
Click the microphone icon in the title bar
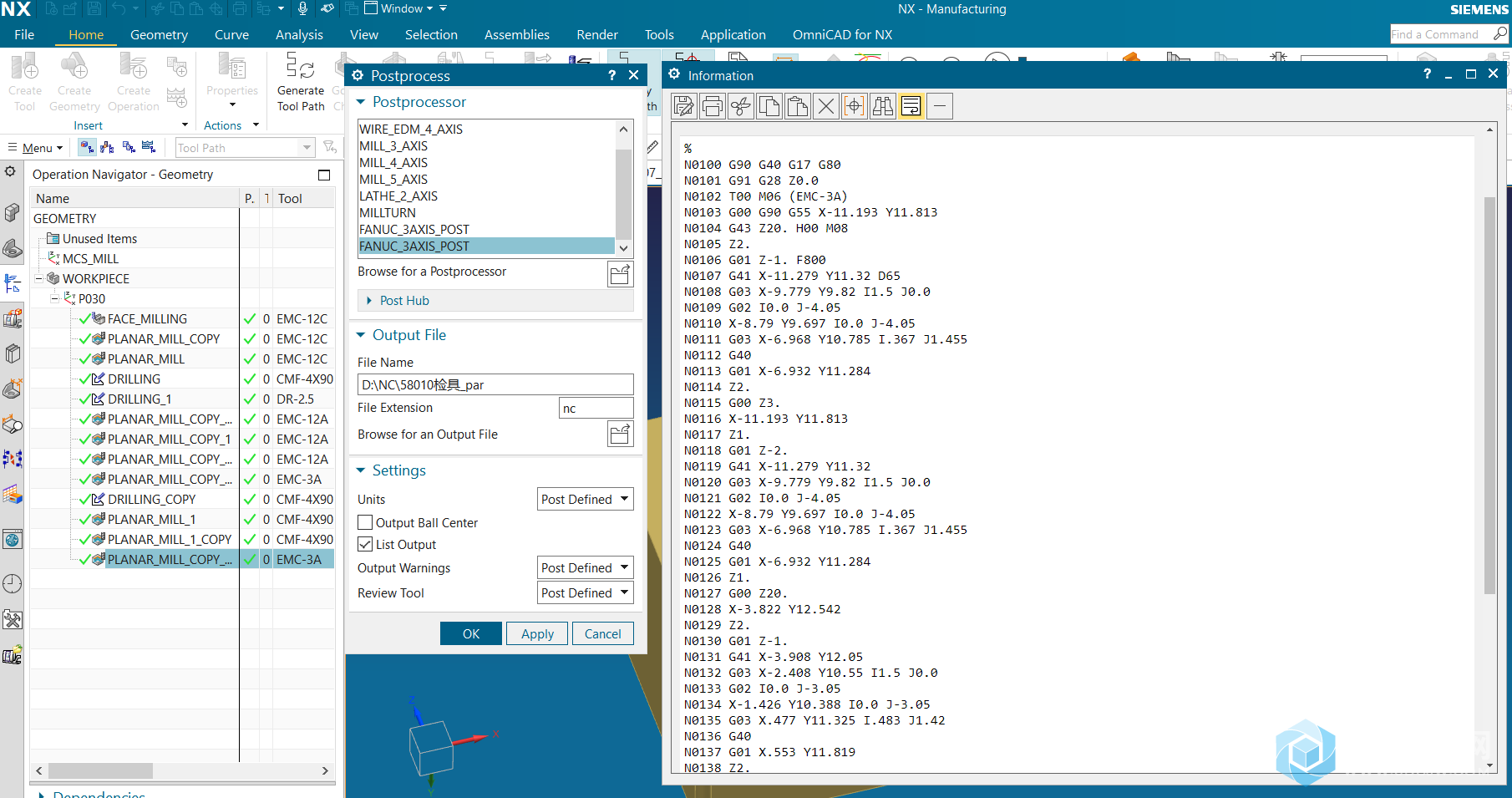(x=302, y=8)
